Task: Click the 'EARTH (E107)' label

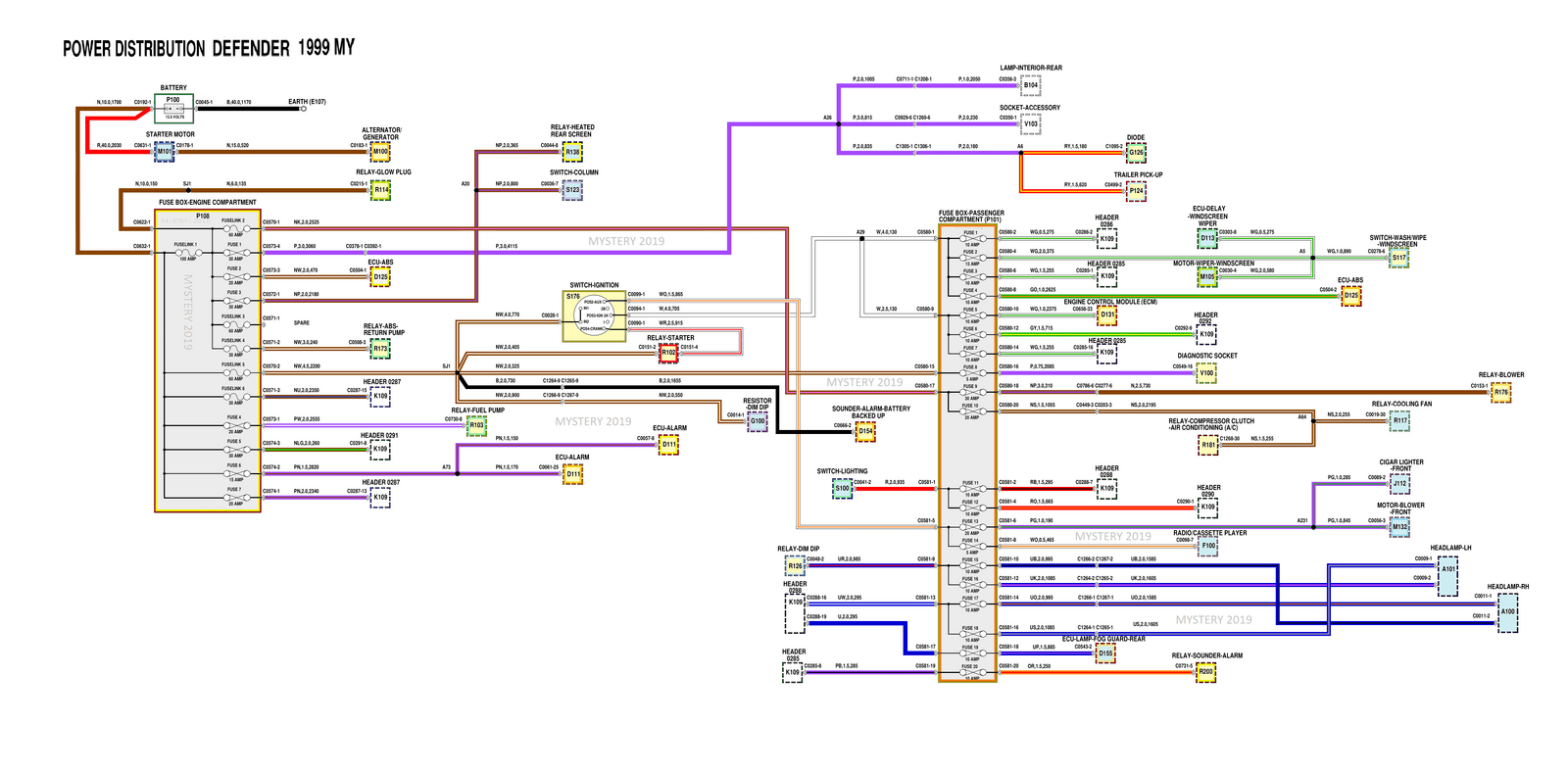Action: pos(307,102)
